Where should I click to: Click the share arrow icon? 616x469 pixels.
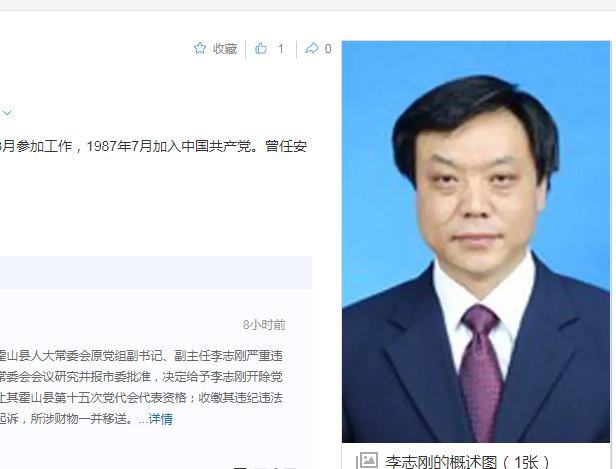pyautogui.click(x=312, y=48)
